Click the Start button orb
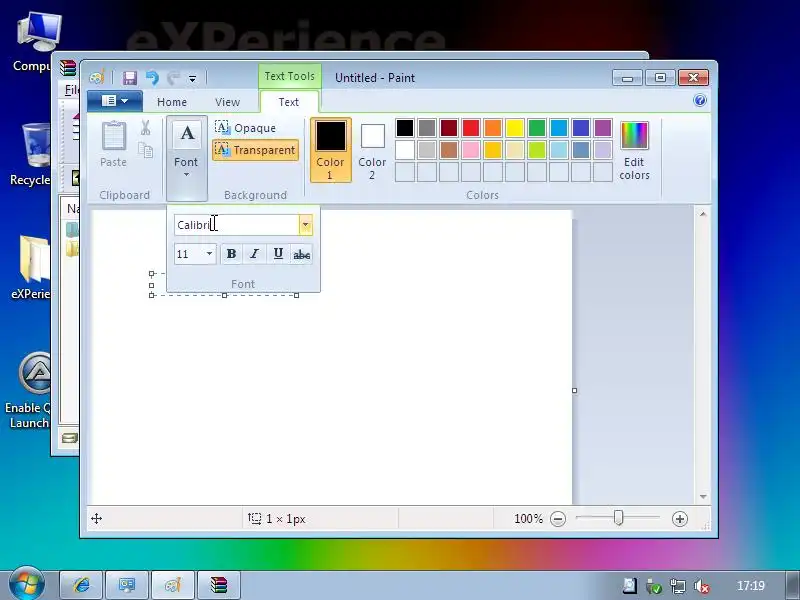The width and height of the screenshot is (800, 600). click(26, 584)
